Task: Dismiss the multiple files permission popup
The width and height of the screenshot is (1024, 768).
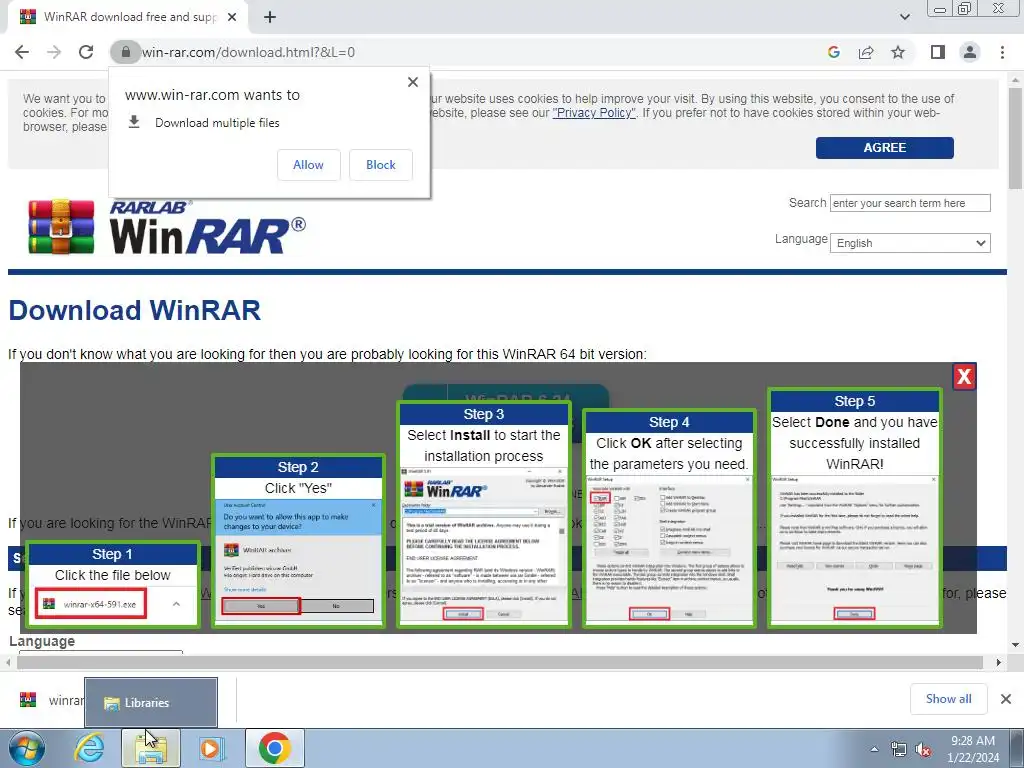Action: click(x=413, y=82)
